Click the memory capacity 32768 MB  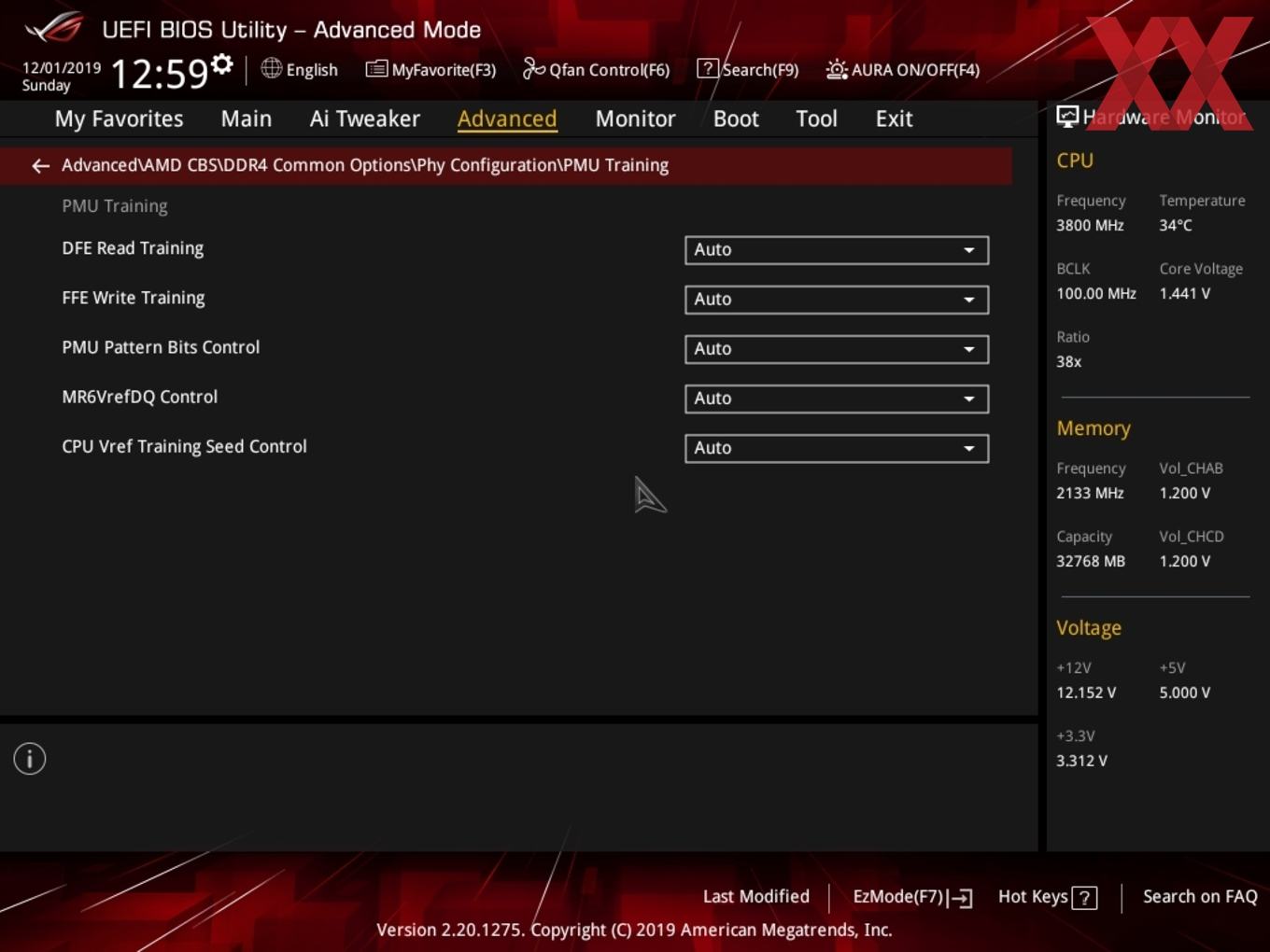pyautogui.click(x=1091, y=561)
